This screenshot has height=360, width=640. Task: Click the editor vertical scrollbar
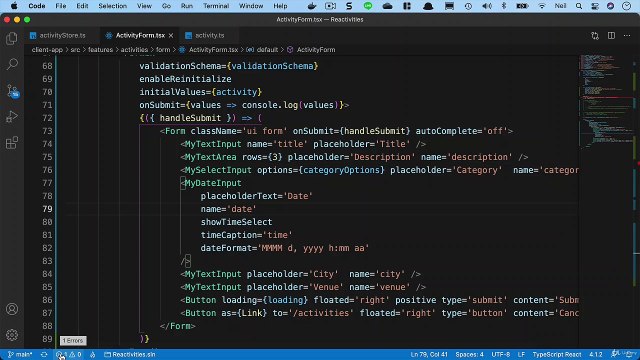(x=636, y=202)
